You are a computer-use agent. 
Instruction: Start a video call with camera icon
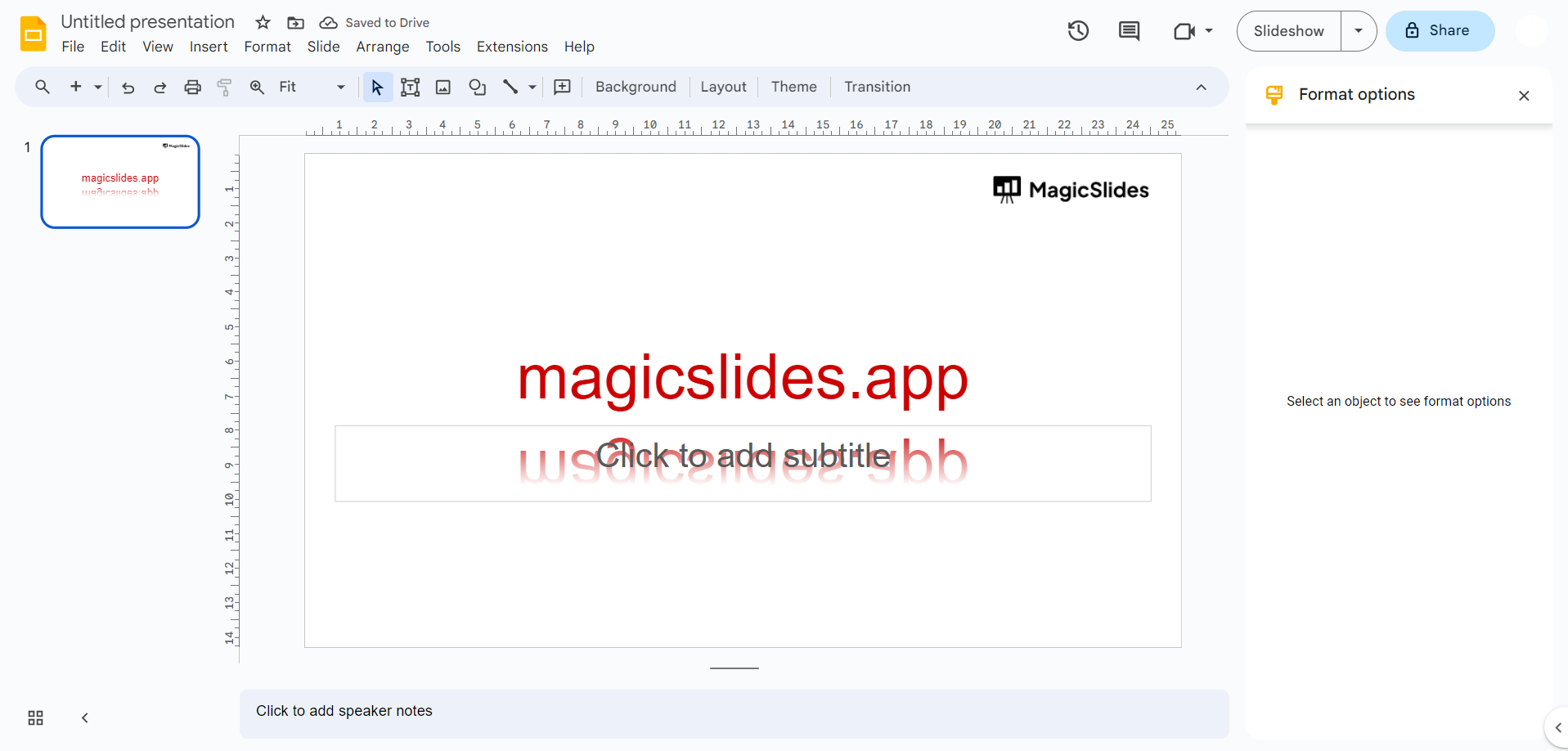click(x=1184, y=31)
